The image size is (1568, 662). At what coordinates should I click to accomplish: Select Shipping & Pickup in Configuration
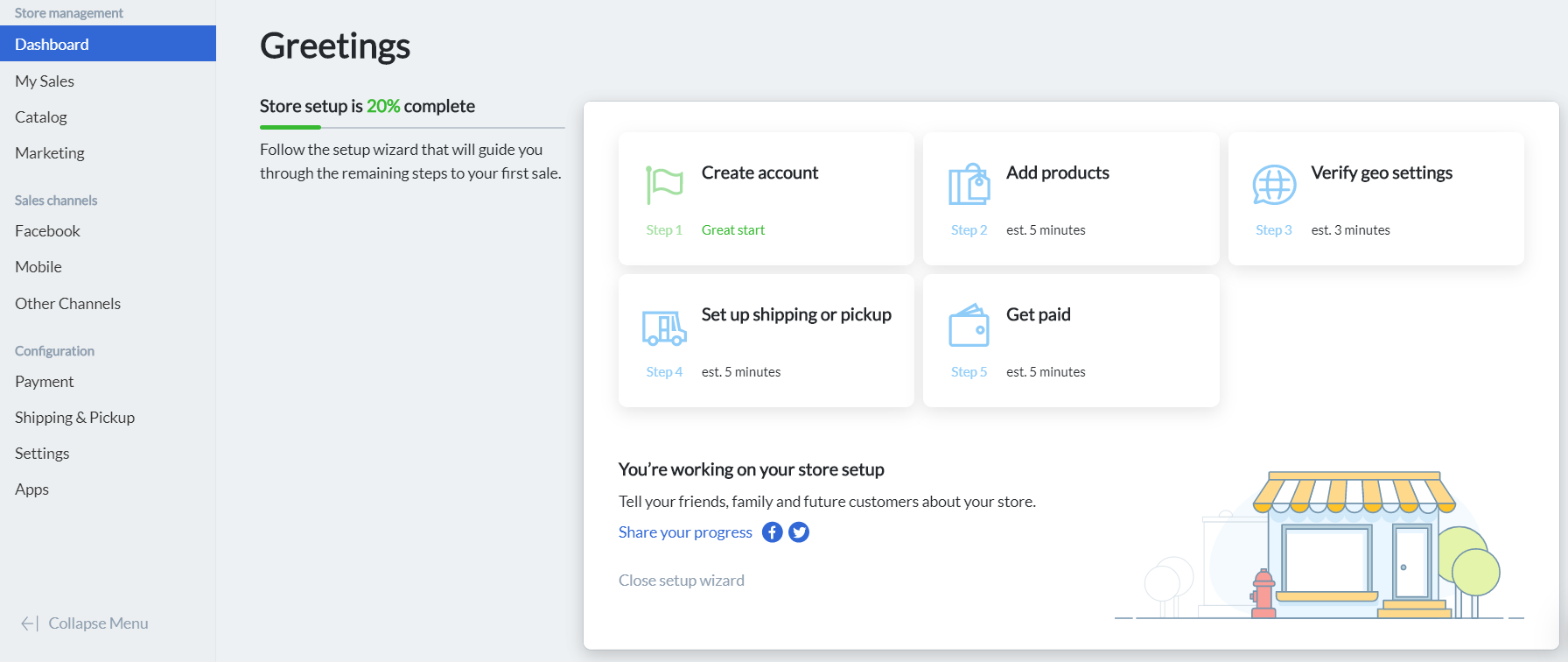(75, 418)
